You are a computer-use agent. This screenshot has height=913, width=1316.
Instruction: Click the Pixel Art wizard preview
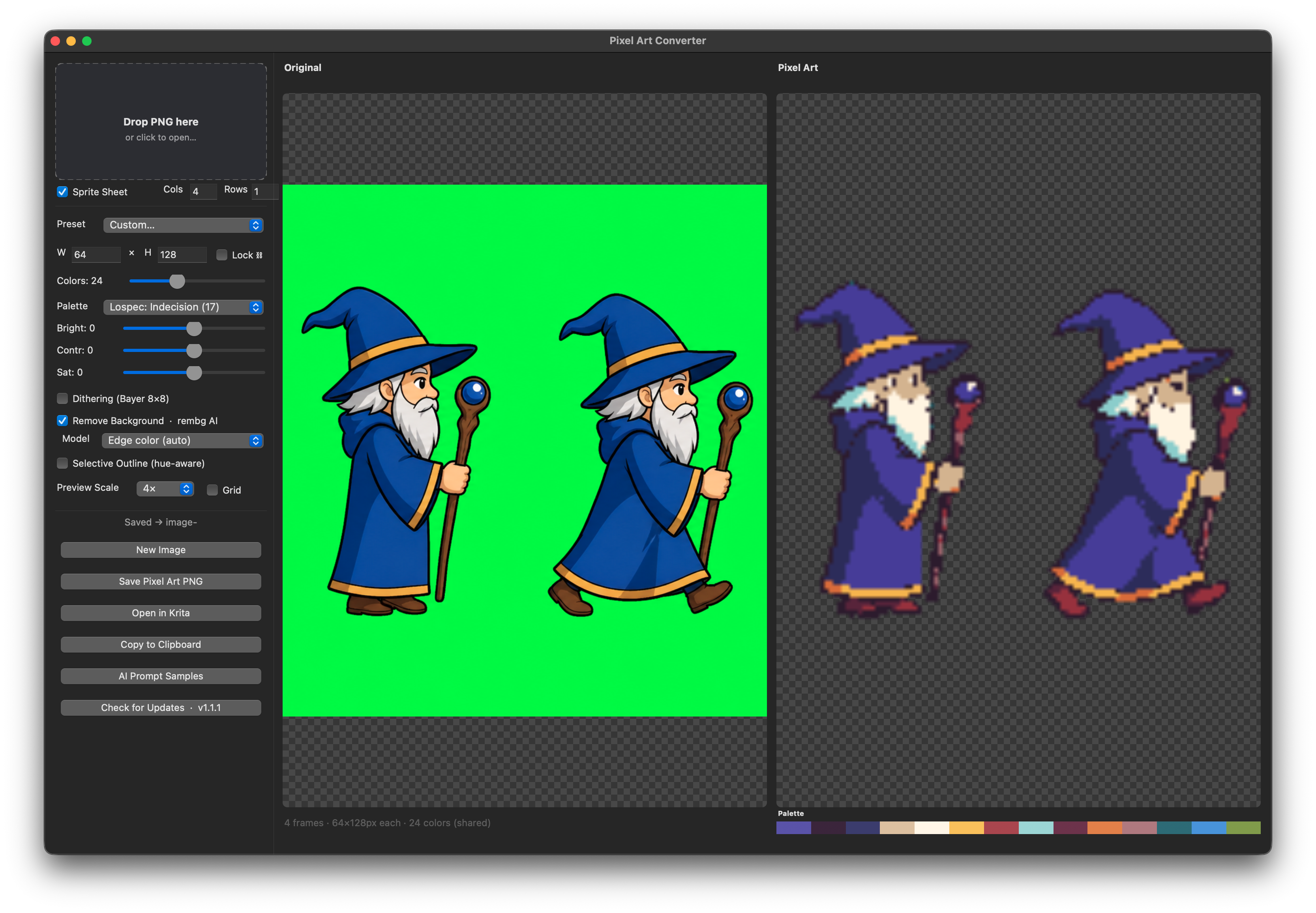1018,450
